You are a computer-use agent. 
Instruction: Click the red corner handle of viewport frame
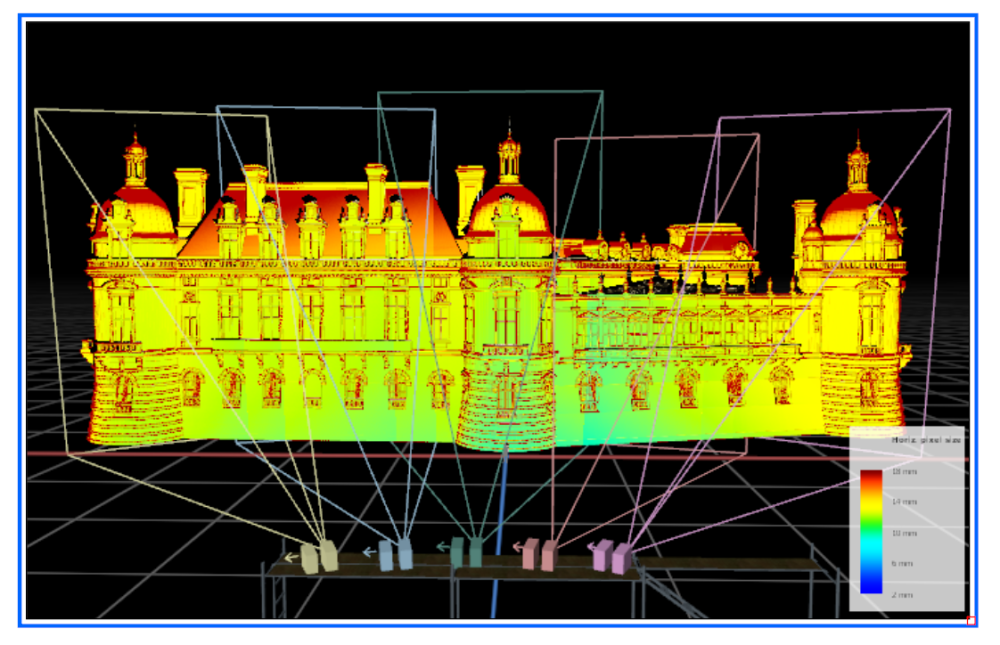pos(971,621)
